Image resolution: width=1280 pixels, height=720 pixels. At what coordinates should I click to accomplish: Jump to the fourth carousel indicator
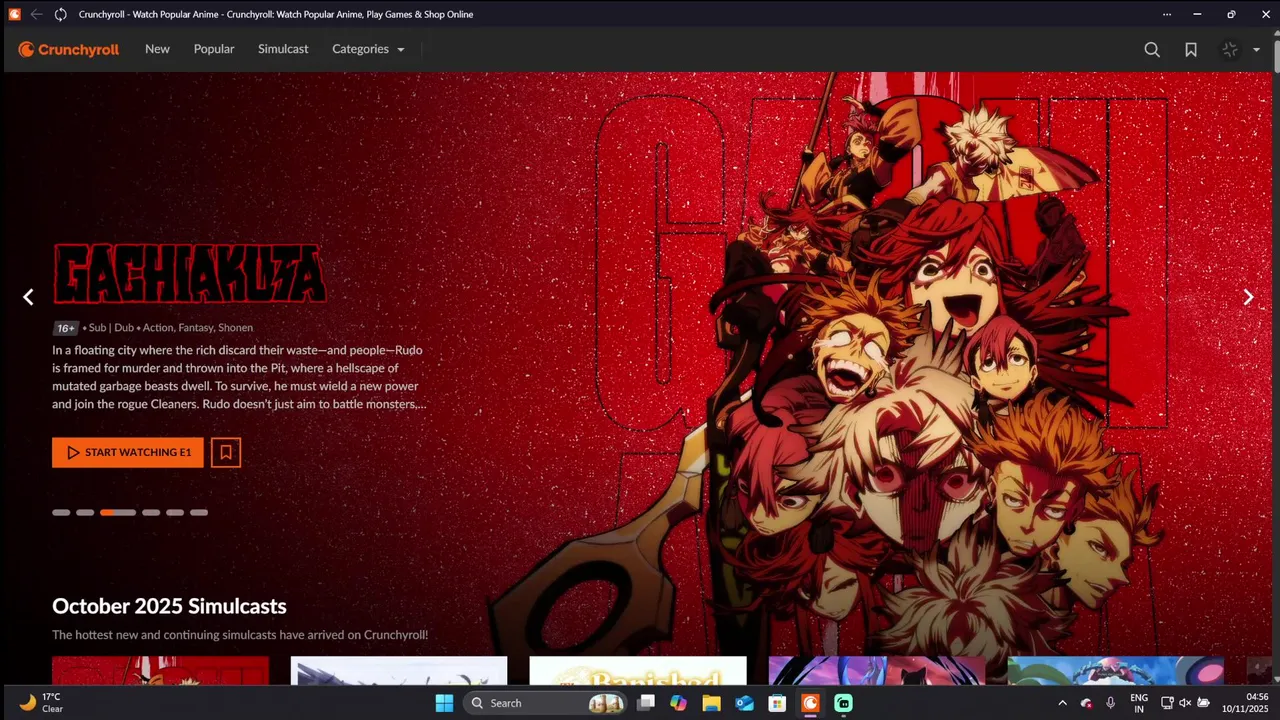click(151, 512)
